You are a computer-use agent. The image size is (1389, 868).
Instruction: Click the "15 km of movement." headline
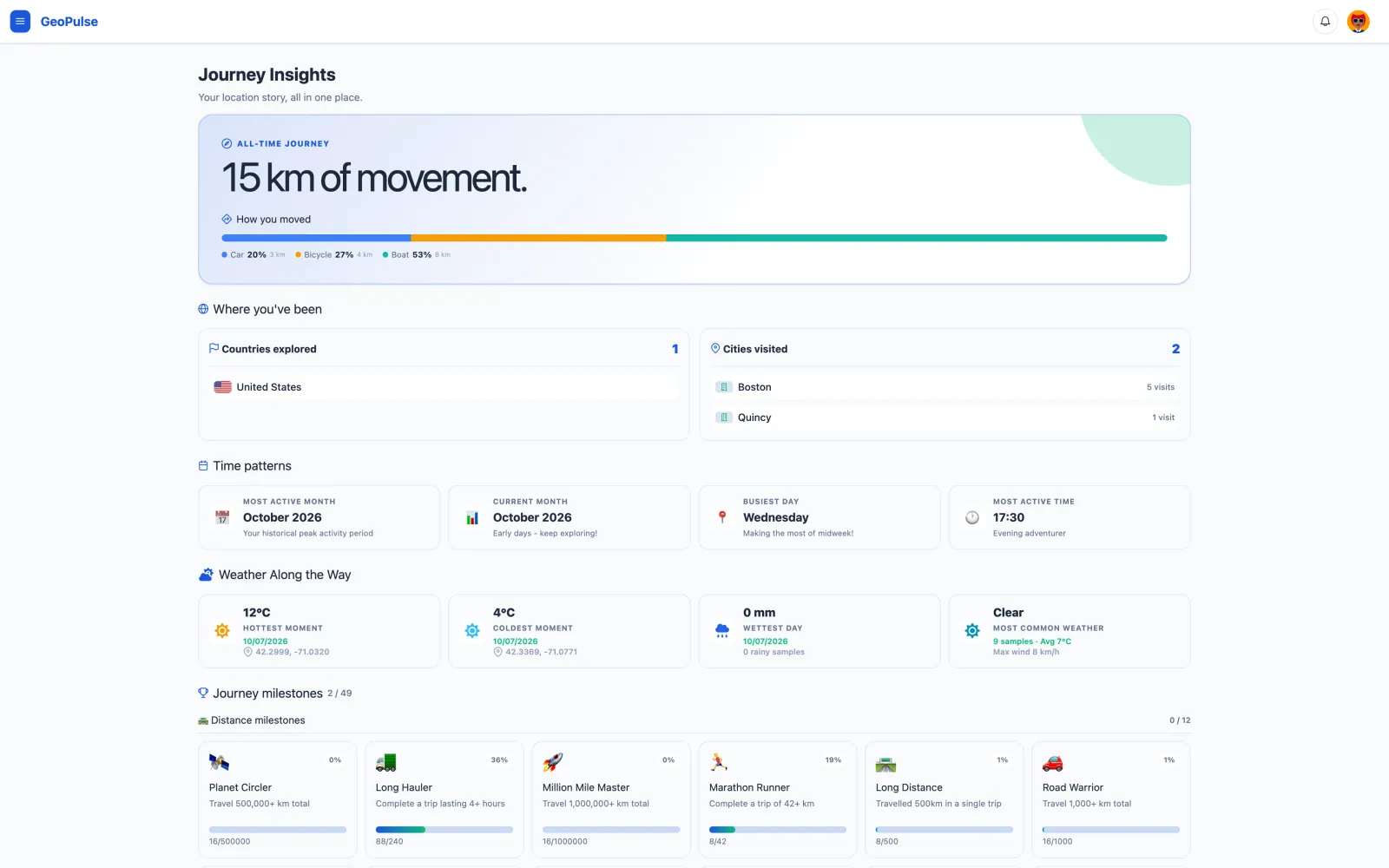[374, 178]
